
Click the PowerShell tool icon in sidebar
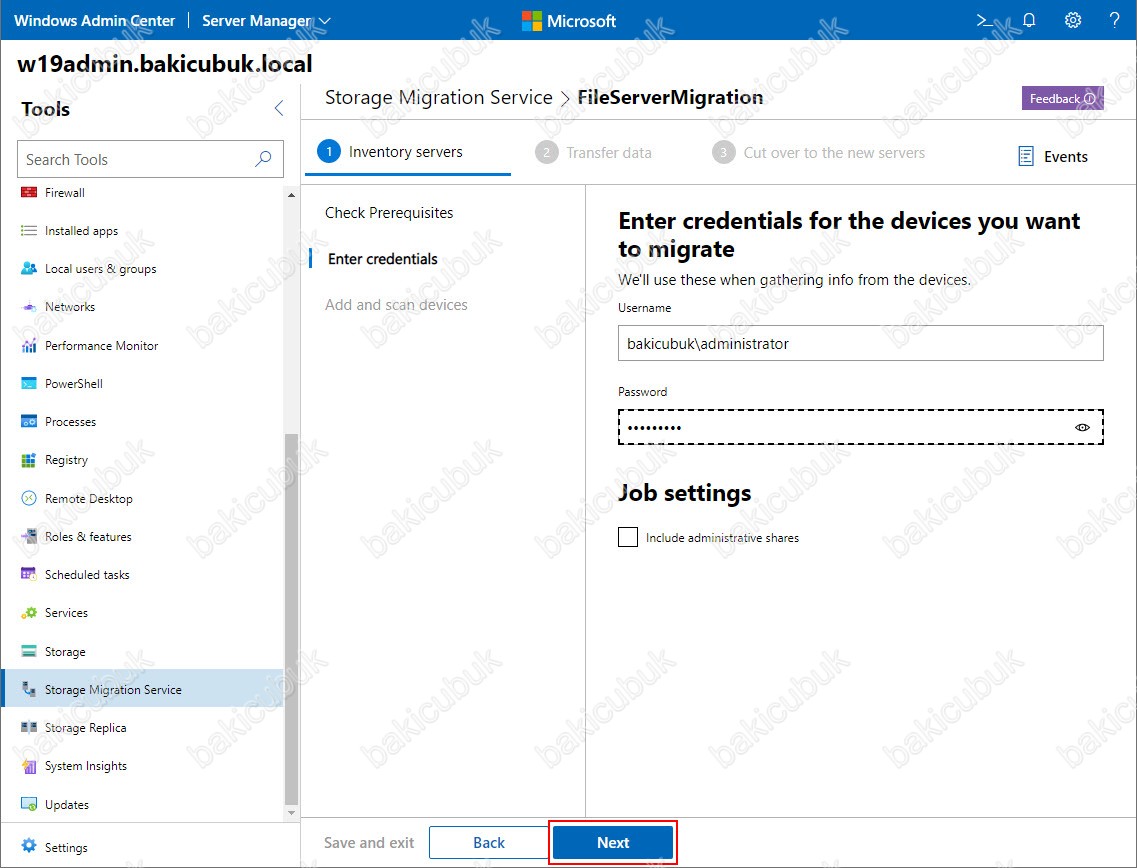(29, 384)
